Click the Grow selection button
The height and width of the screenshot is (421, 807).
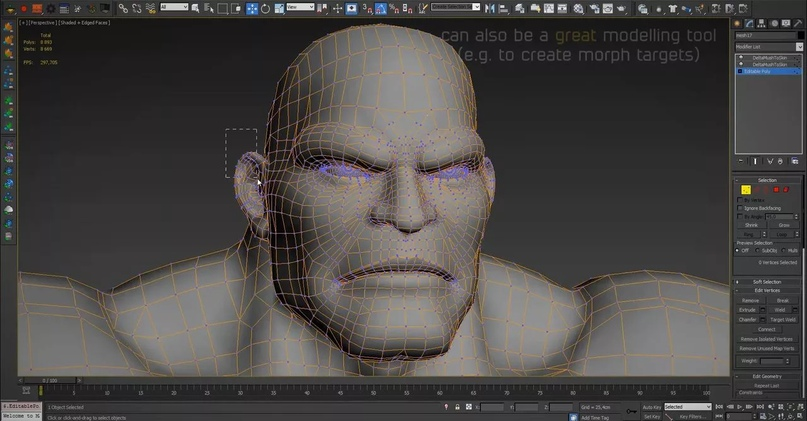pos(784,225)
